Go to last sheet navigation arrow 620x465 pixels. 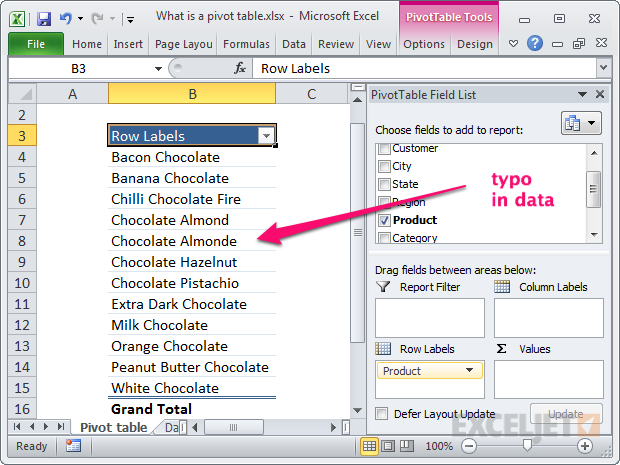(x=61, y=427)
